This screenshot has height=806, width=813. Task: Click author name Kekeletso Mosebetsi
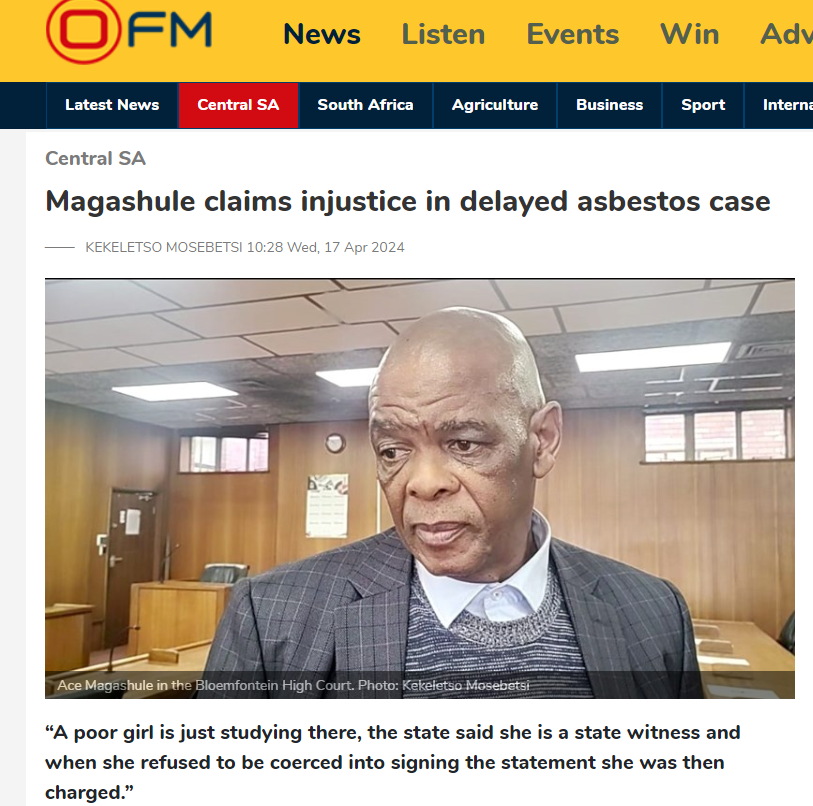pyautogui.click(x=164, y=247)
